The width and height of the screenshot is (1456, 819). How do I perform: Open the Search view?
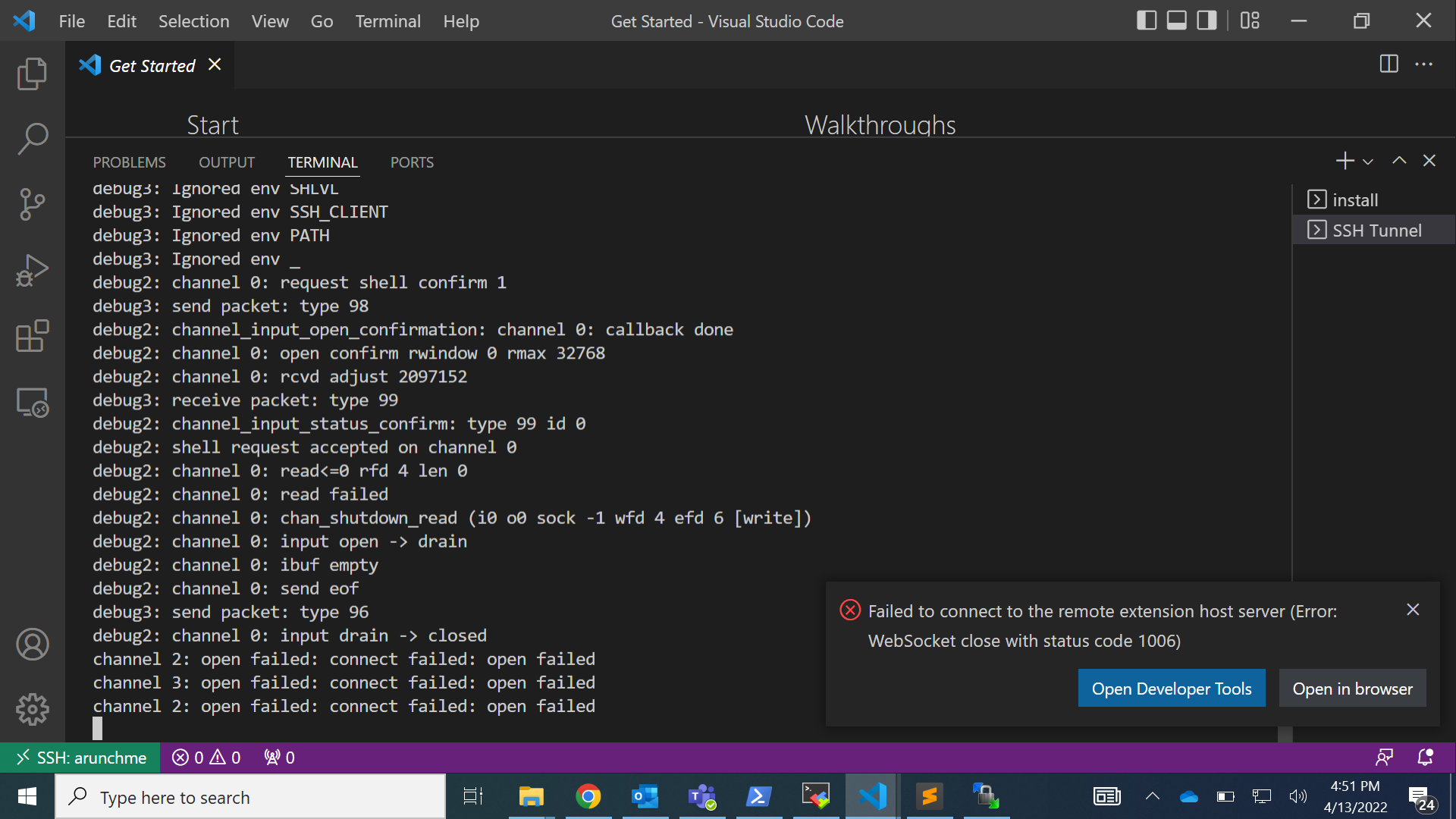[32, 139]
